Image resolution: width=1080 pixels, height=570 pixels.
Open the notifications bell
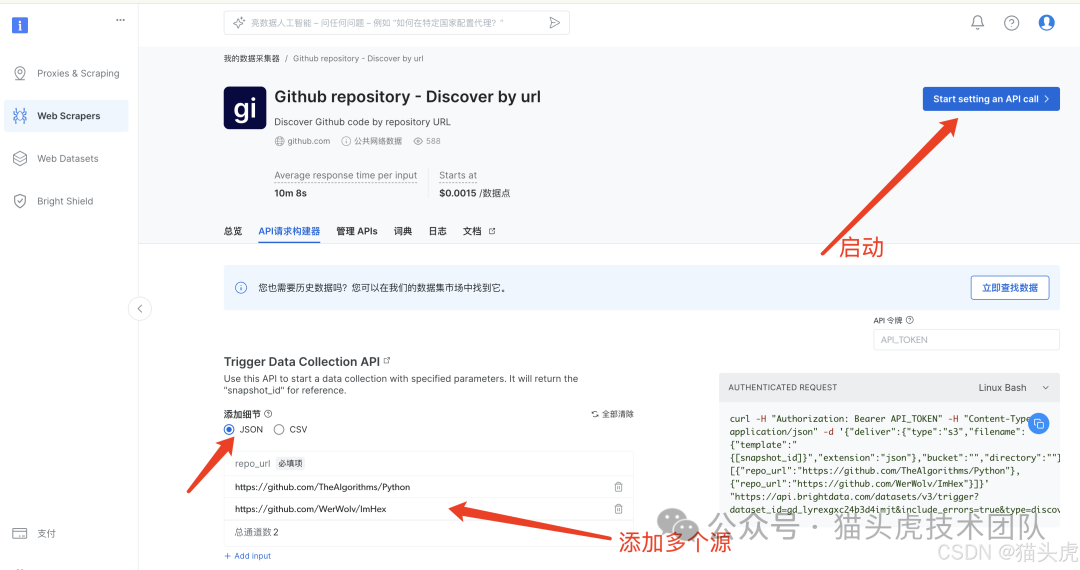click(977, 23)
